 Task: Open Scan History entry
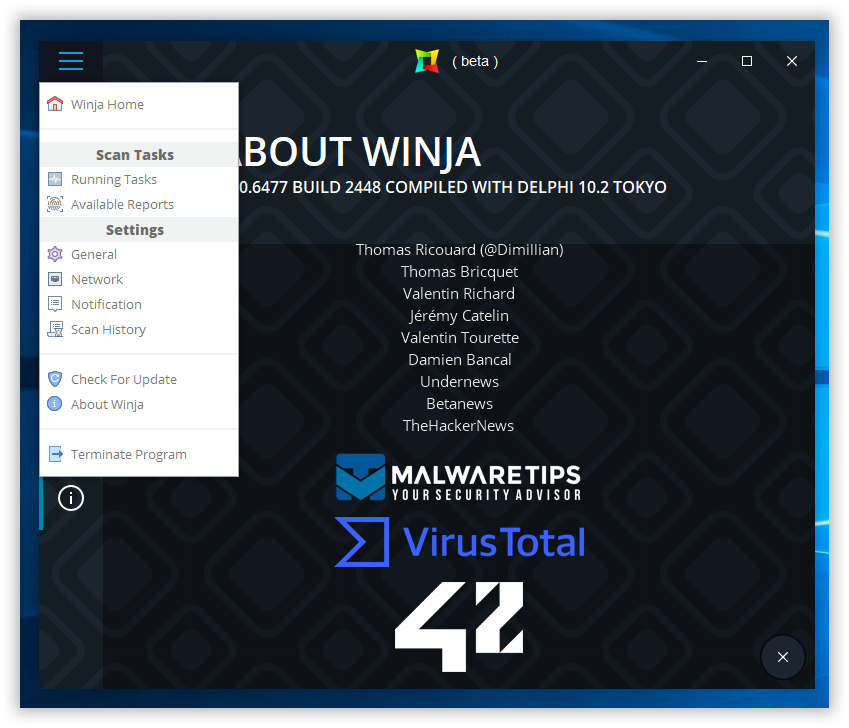click(139, 329)
